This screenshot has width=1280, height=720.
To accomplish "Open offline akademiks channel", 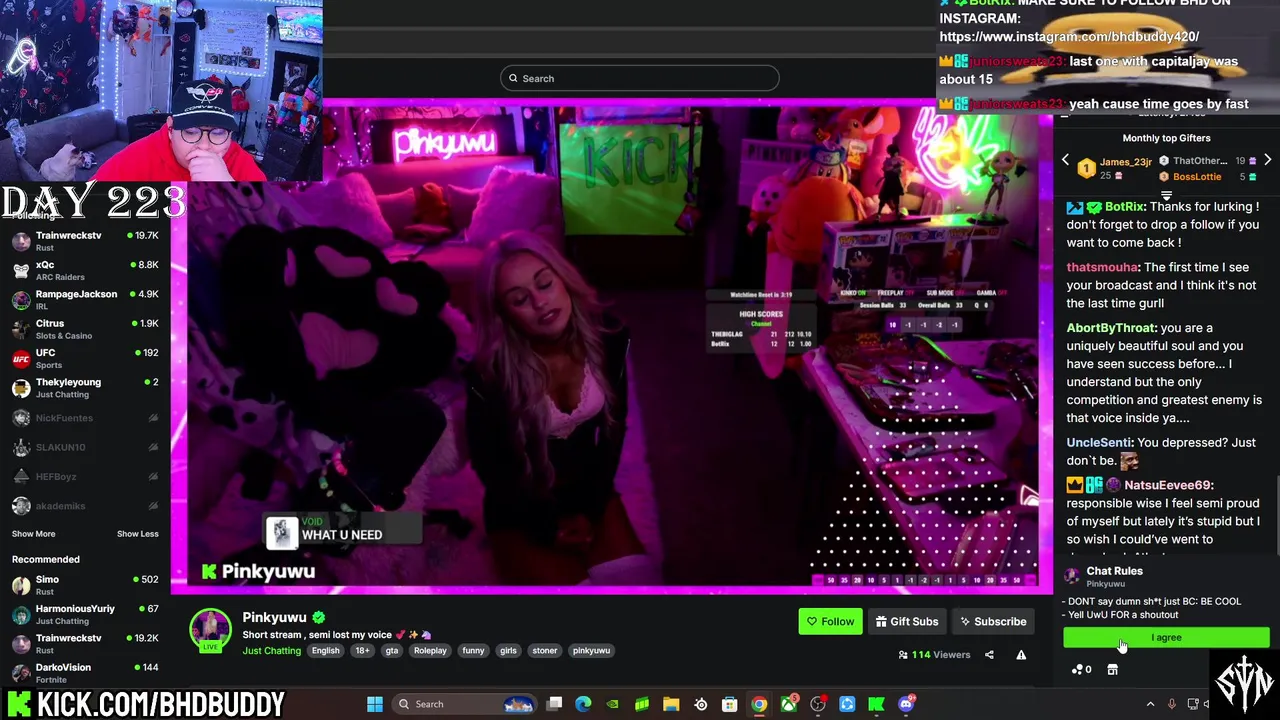I will (85, 506).
